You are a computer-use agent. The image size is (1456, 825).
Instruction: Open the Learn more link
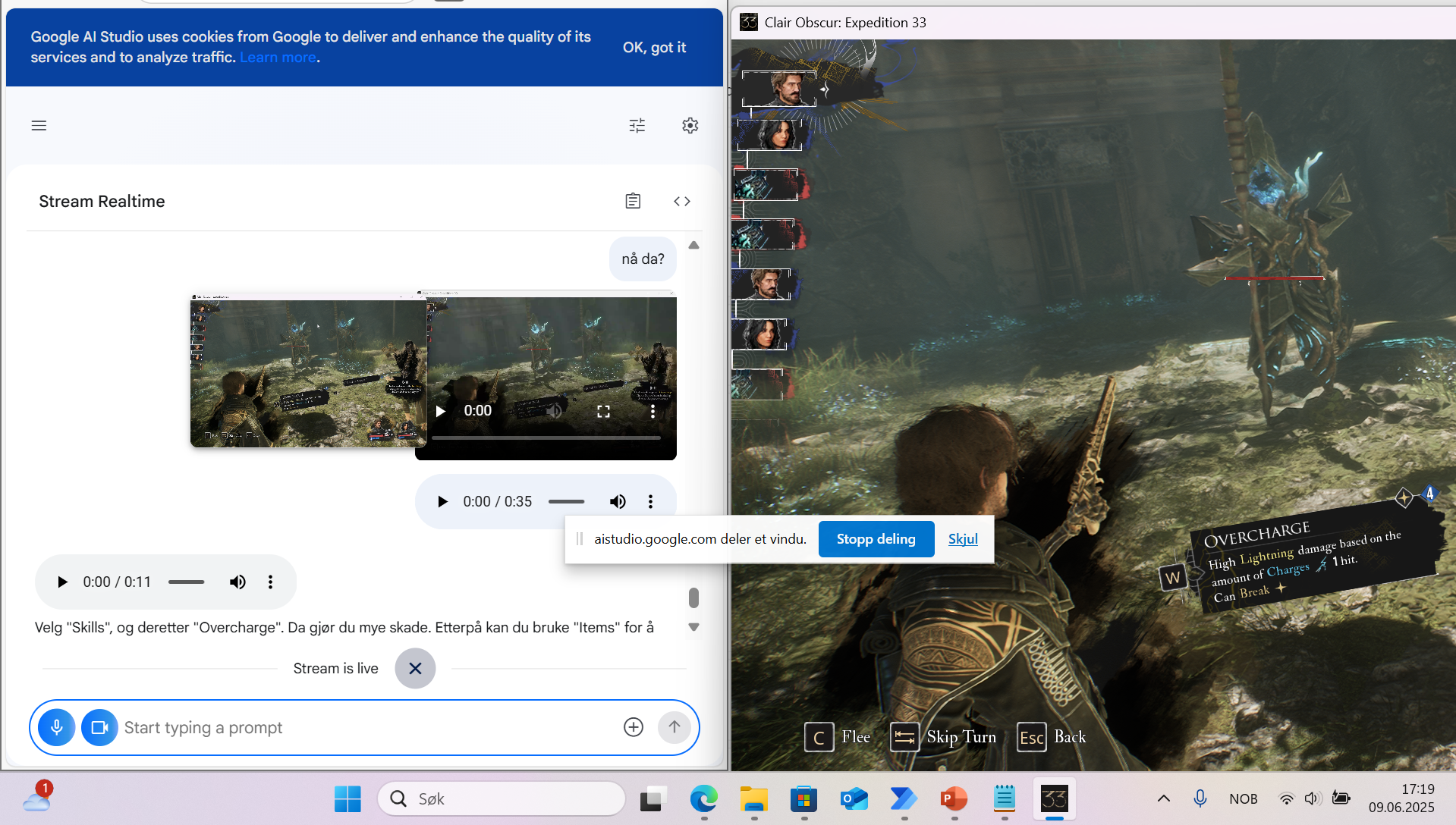278,58
